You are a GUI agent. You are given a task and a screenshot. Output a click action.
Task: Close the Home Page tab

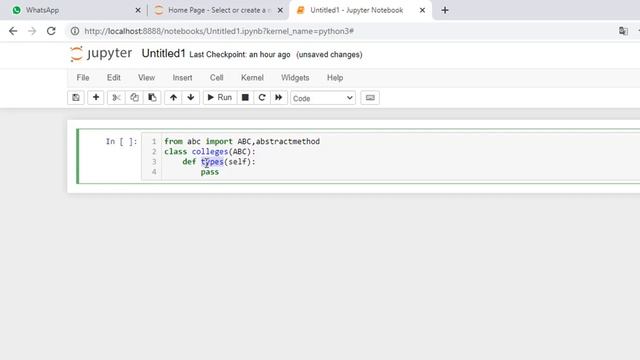(280, 10)
